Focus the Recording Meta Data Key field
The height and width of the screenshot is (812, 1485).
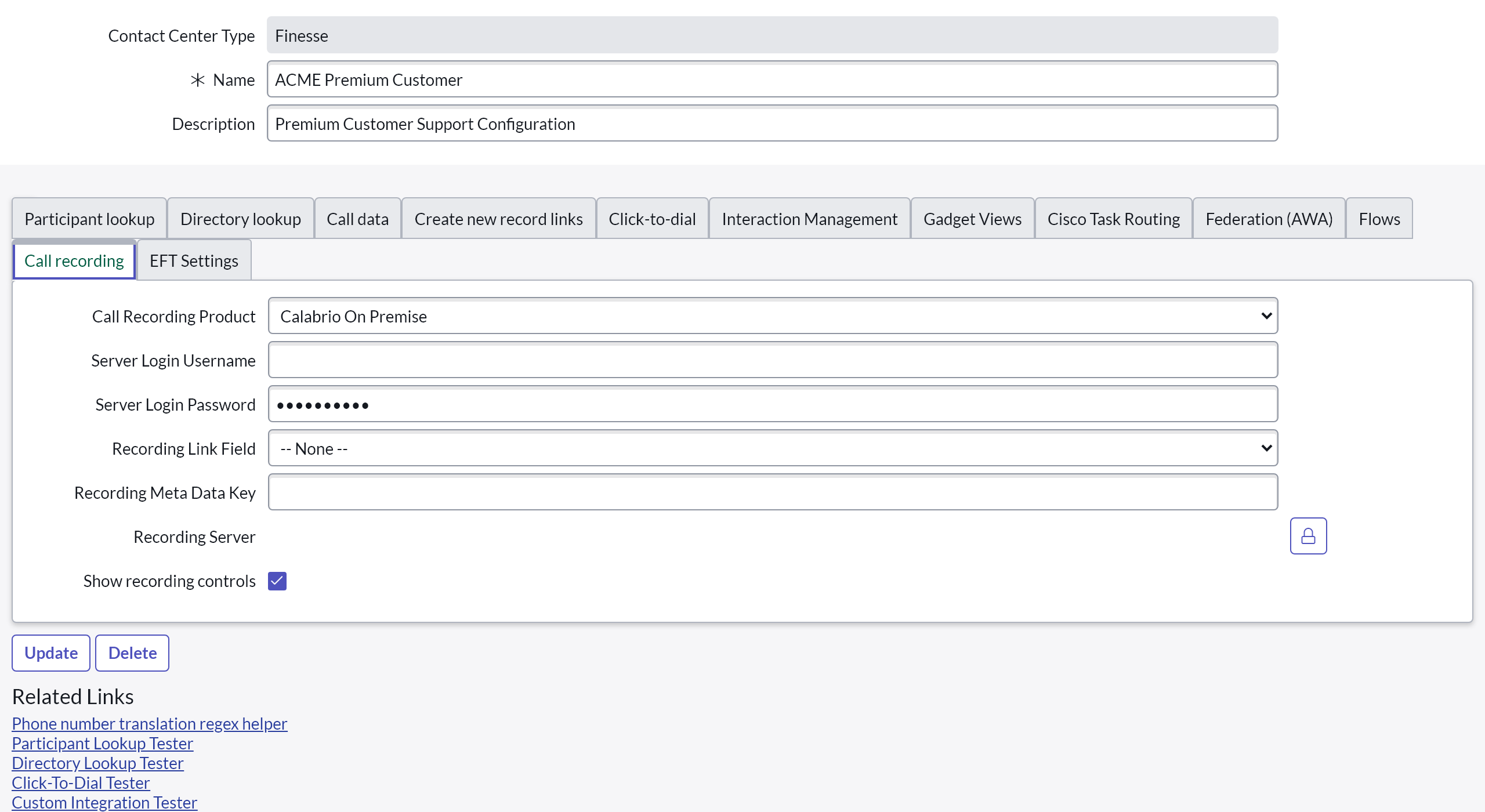click(773, 492)
